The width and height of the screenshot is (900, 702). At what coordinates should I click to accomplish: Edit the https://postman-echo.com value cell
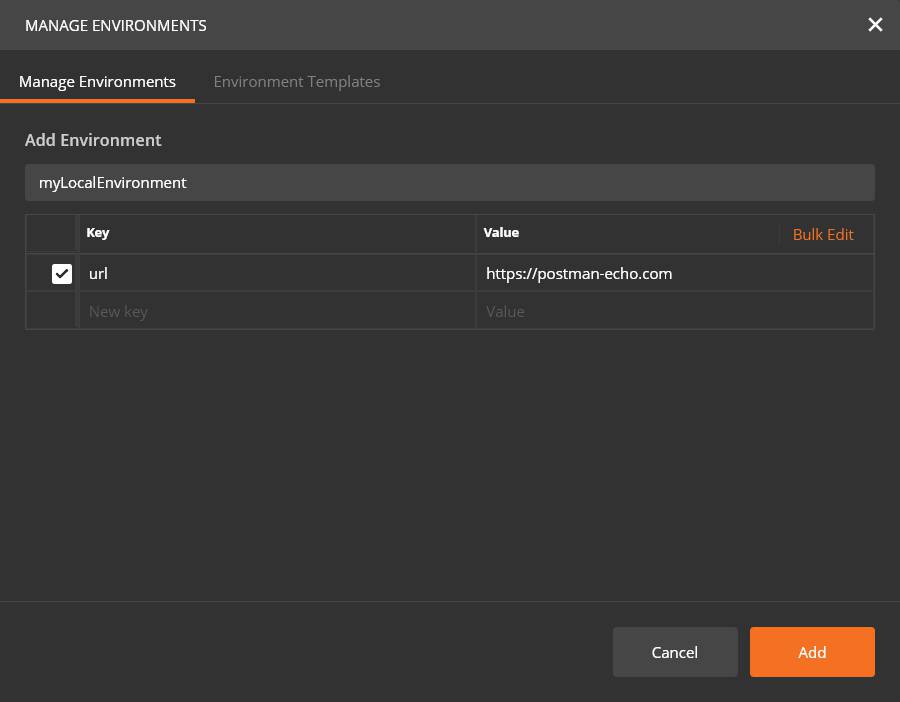[x=675, y=273]
